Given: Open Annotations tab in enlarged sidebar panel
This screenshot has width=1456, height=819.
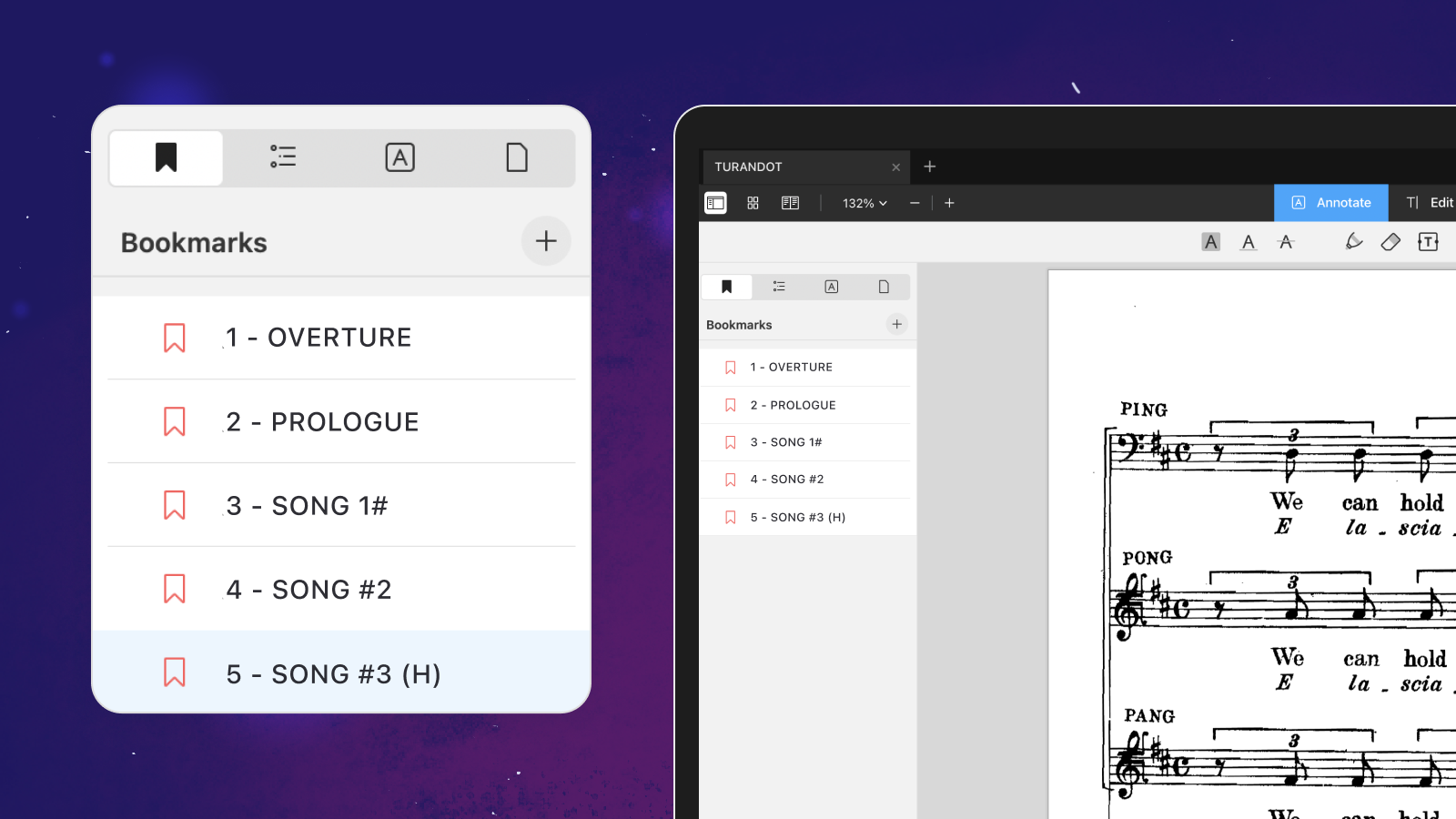Looking at the screenshot, I should pyautogui.click(x=400, y=157).
